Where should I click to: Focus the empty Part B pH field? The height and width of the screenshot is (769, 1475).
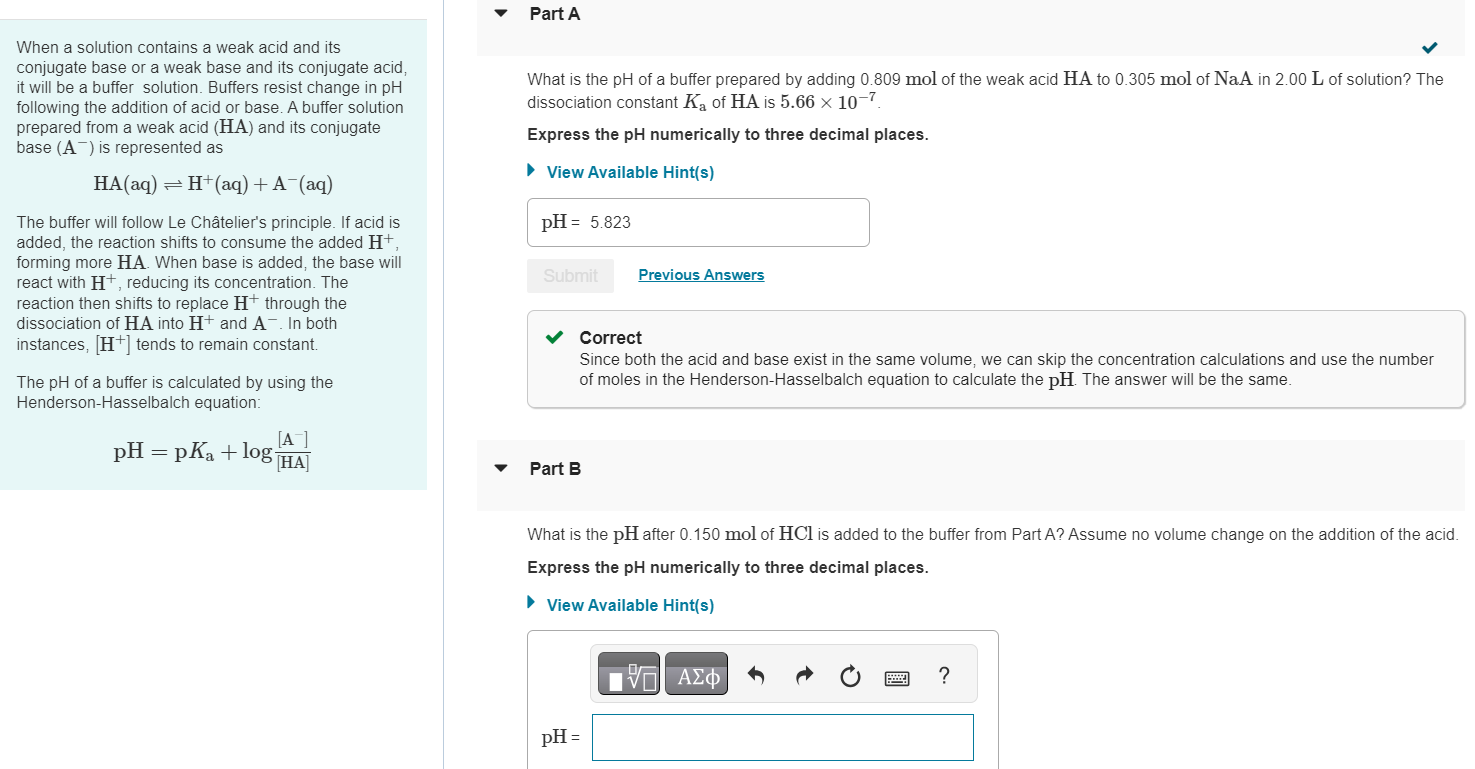(x=782, y=737)
